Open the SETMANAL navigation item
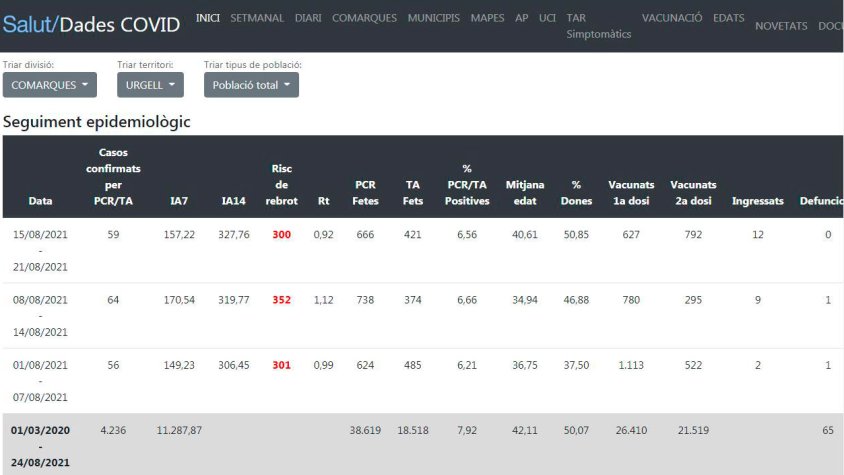This screenshot has width=844, height=475. pos(257,18)
